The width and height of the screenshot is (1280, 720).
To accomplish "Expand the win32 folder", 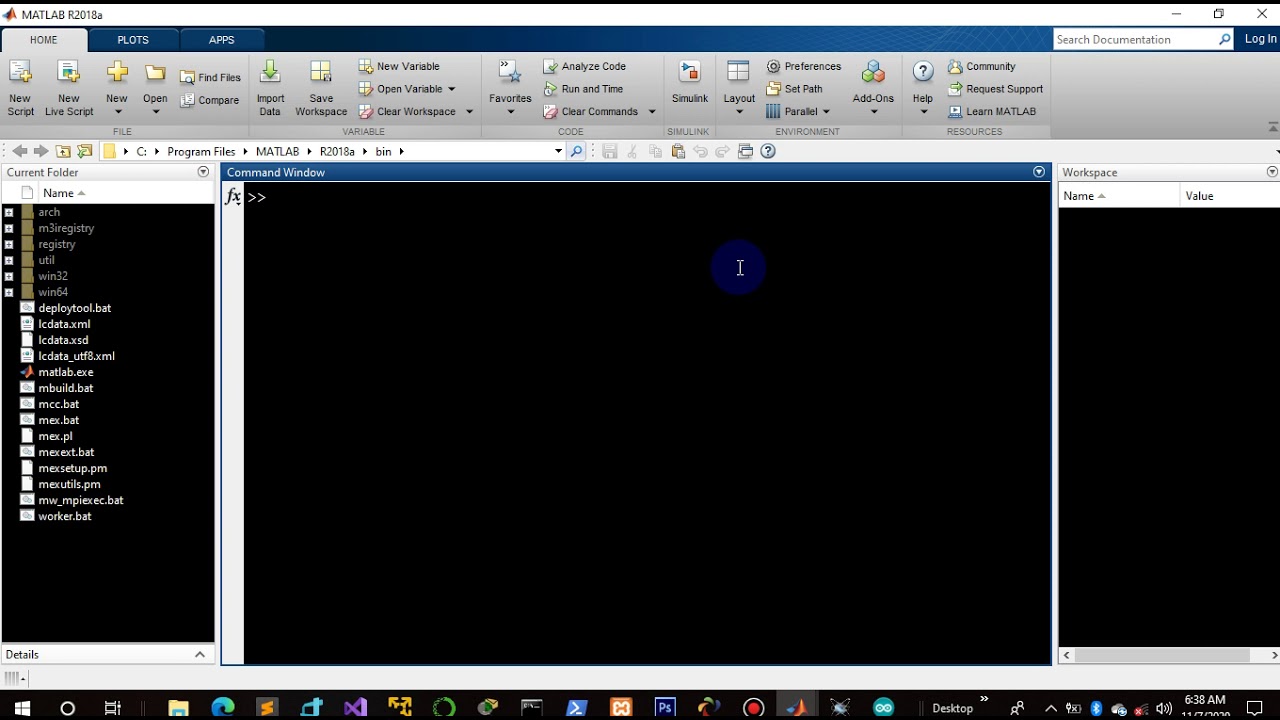I will (x=9, y=276).
